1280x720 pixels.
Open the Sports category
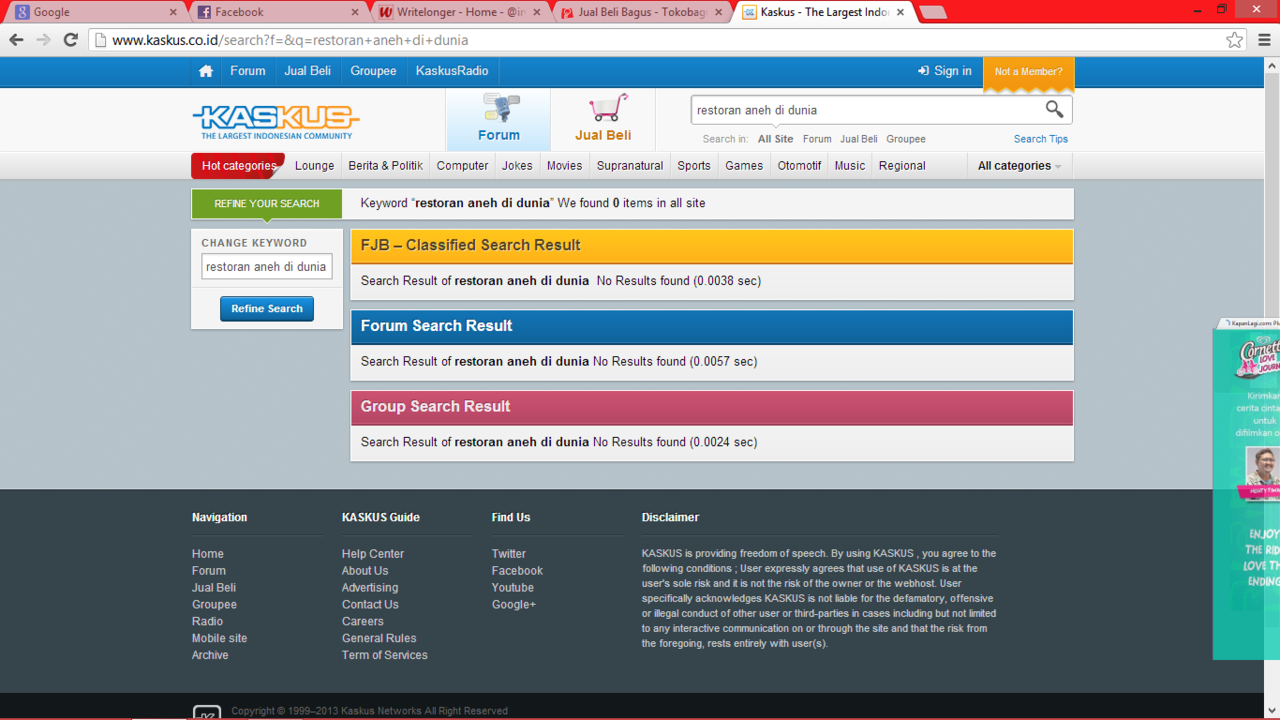point(693,166)
